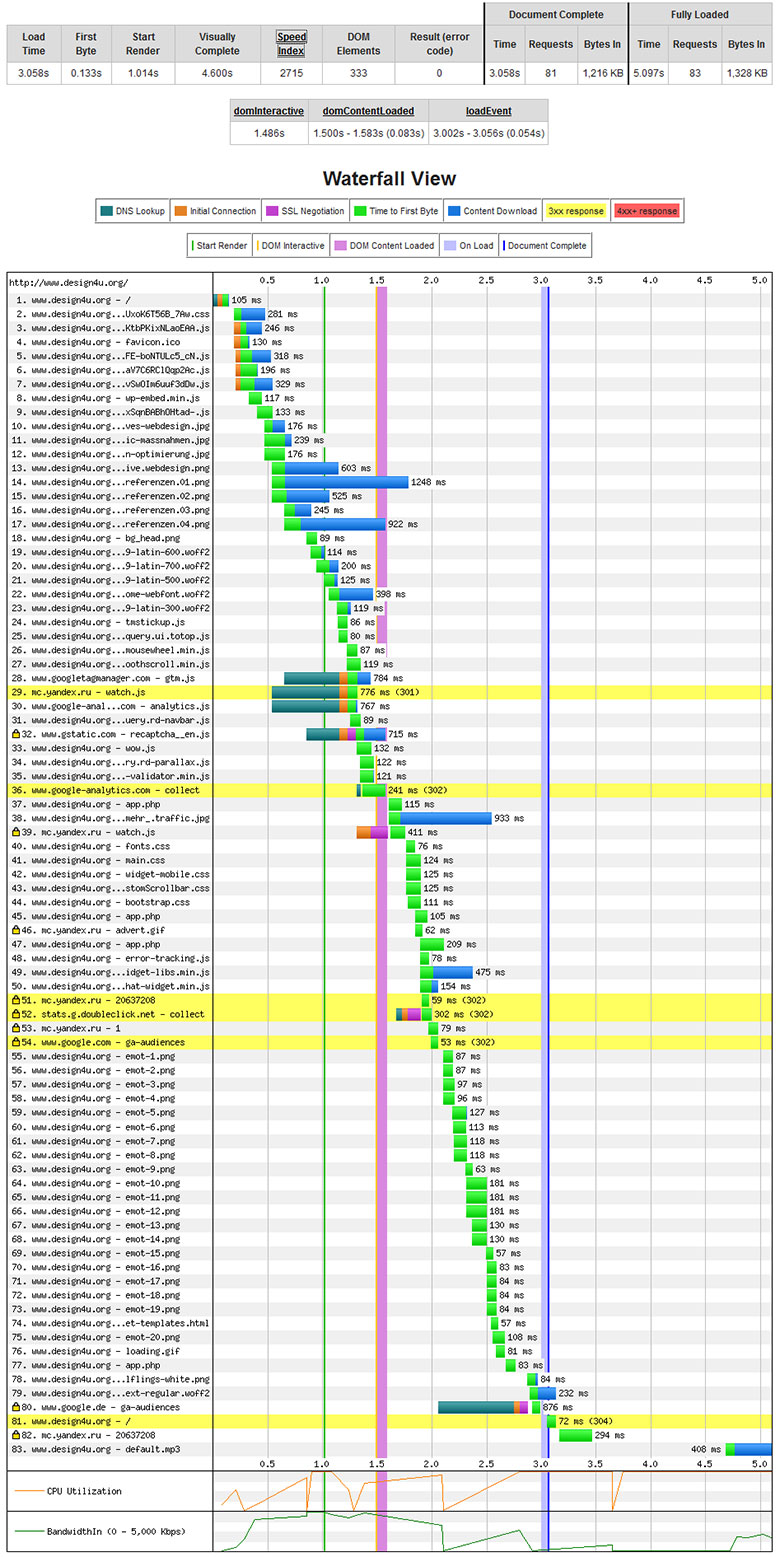
Task: Select row 33 wow.js request
Action: pyautogui.click(x=83, y=748)
